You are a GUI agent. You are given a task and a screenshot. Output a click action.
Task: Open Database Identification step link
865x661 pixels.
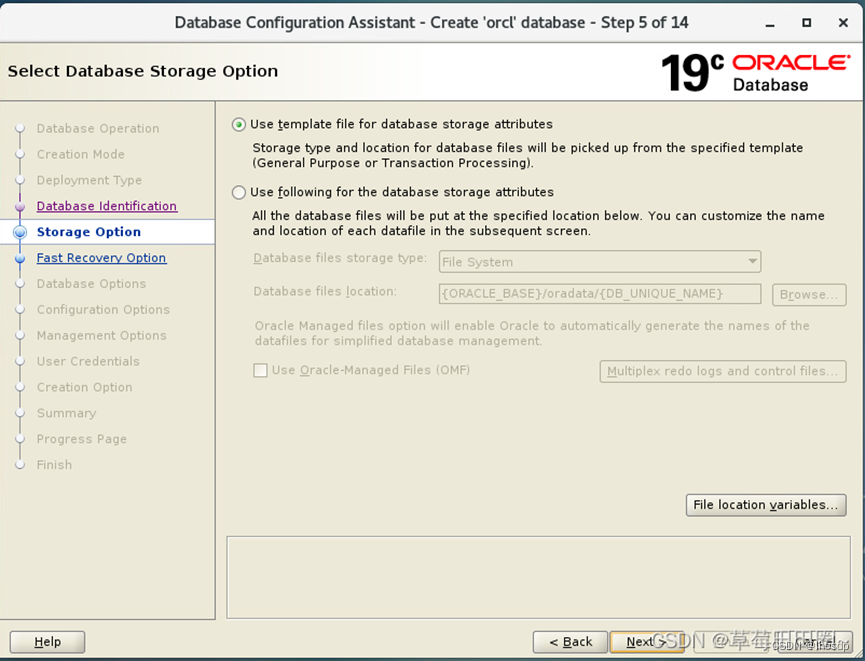[106, 206]
